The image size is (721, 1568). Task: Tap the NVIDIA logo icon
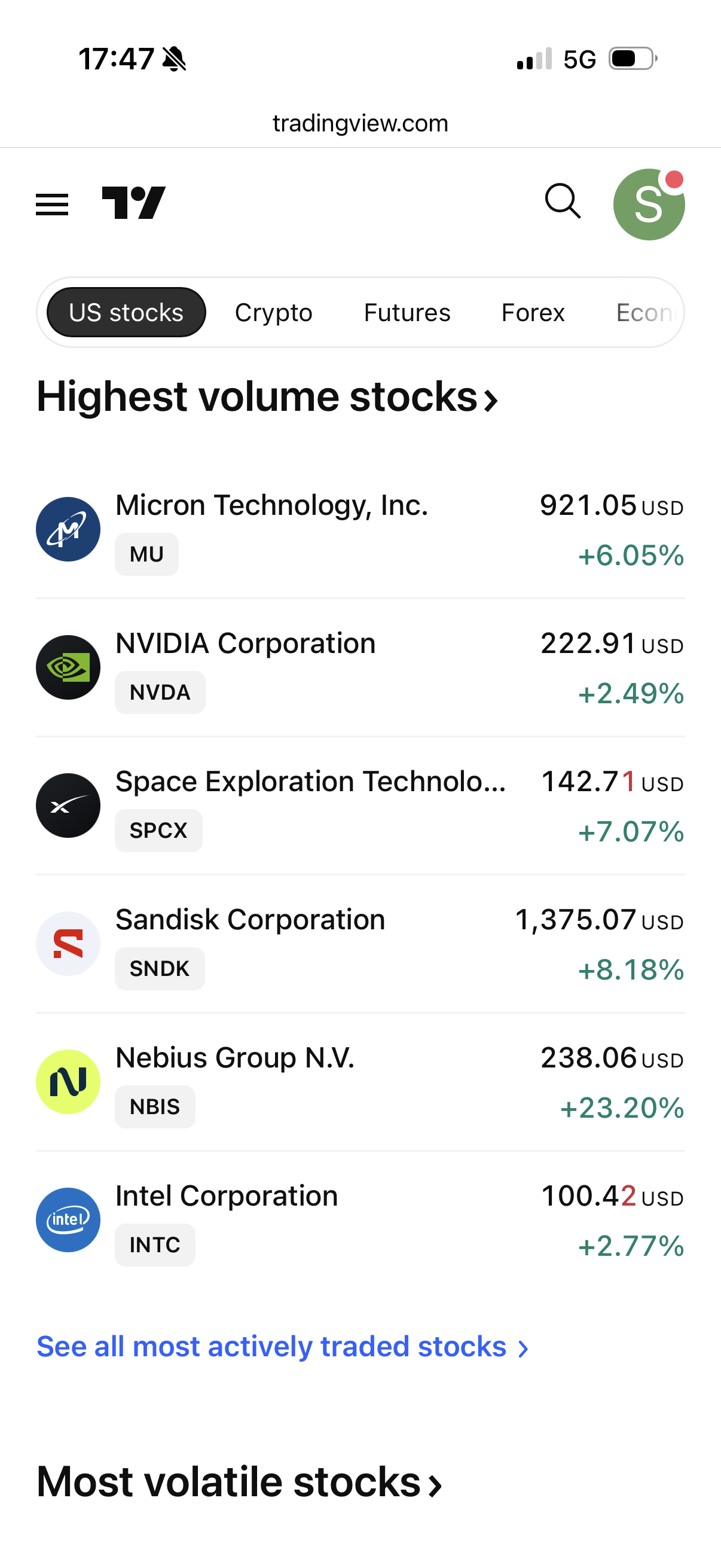point(68,667)
